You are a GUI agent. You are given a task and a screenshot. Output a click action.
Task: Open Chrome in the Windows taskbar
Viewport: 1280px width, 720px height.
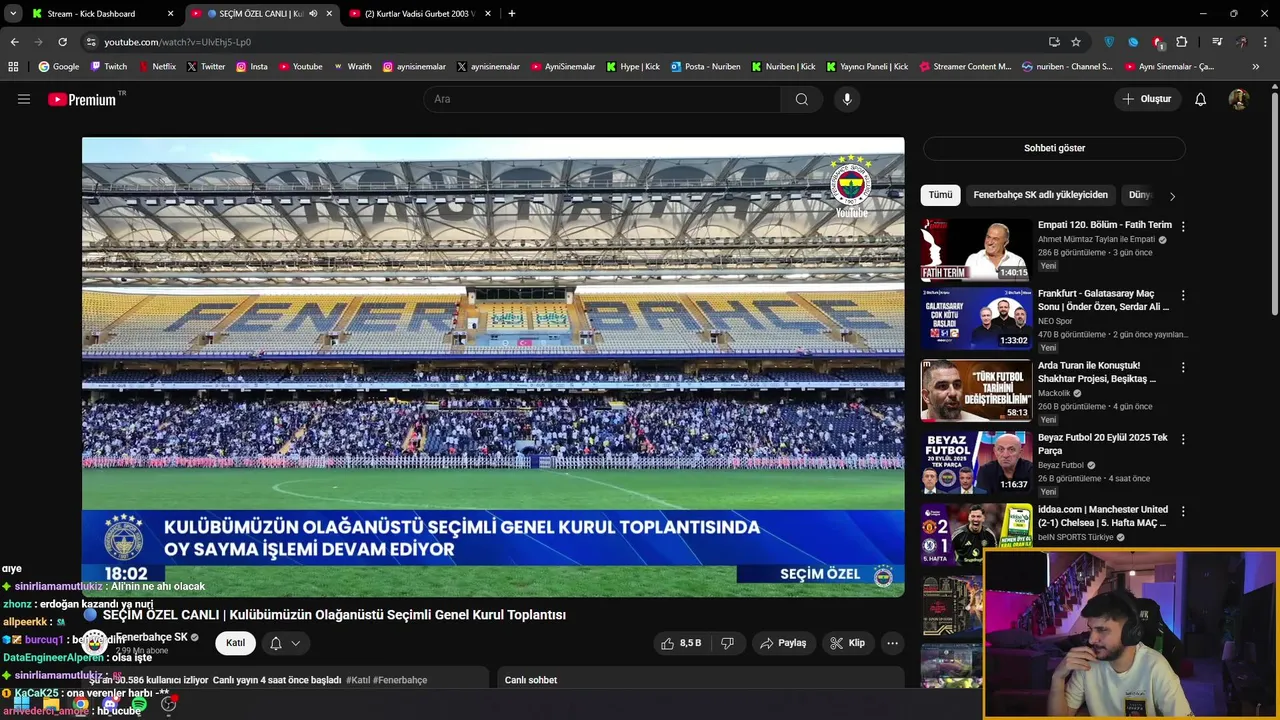coord(80,705)
